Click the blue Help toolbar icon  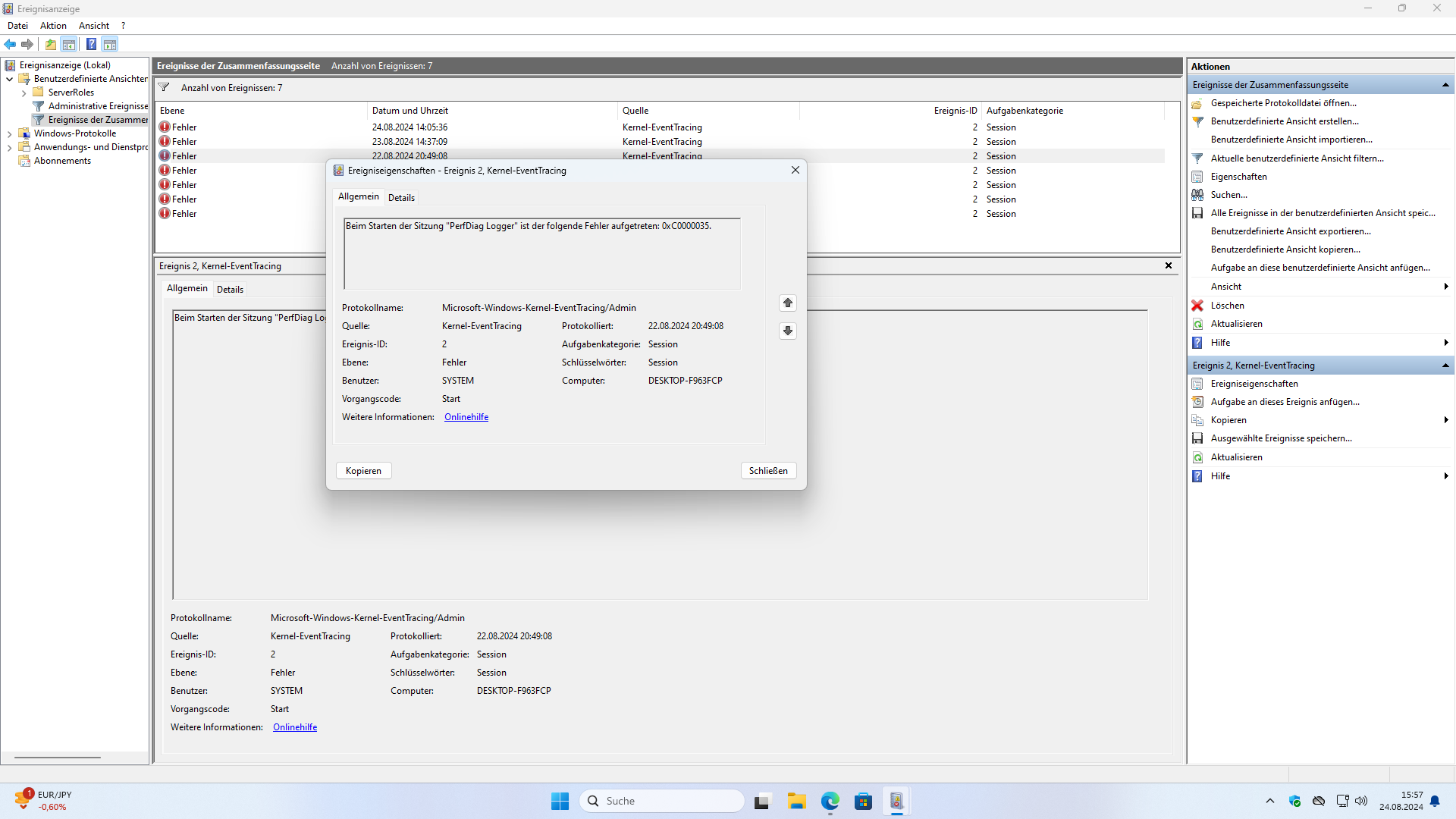(x=91, y=44)
